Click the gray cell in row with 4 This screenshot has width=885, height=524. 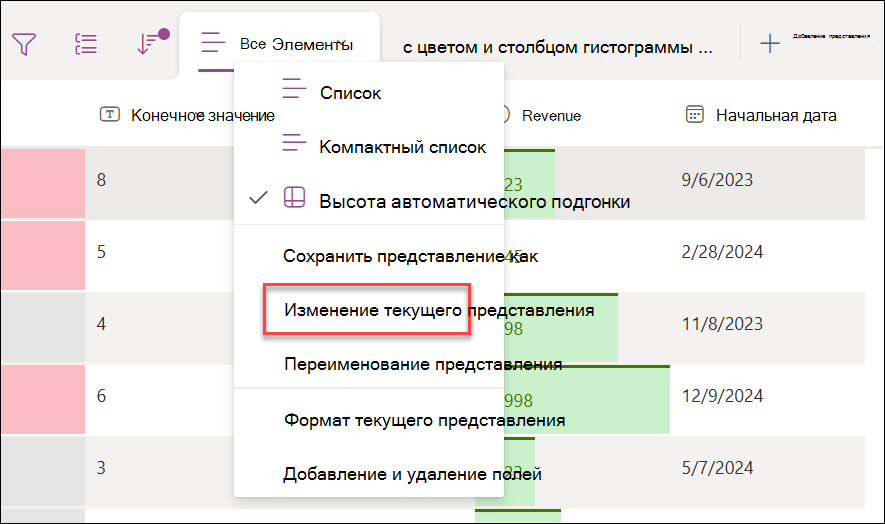[43, 328]
